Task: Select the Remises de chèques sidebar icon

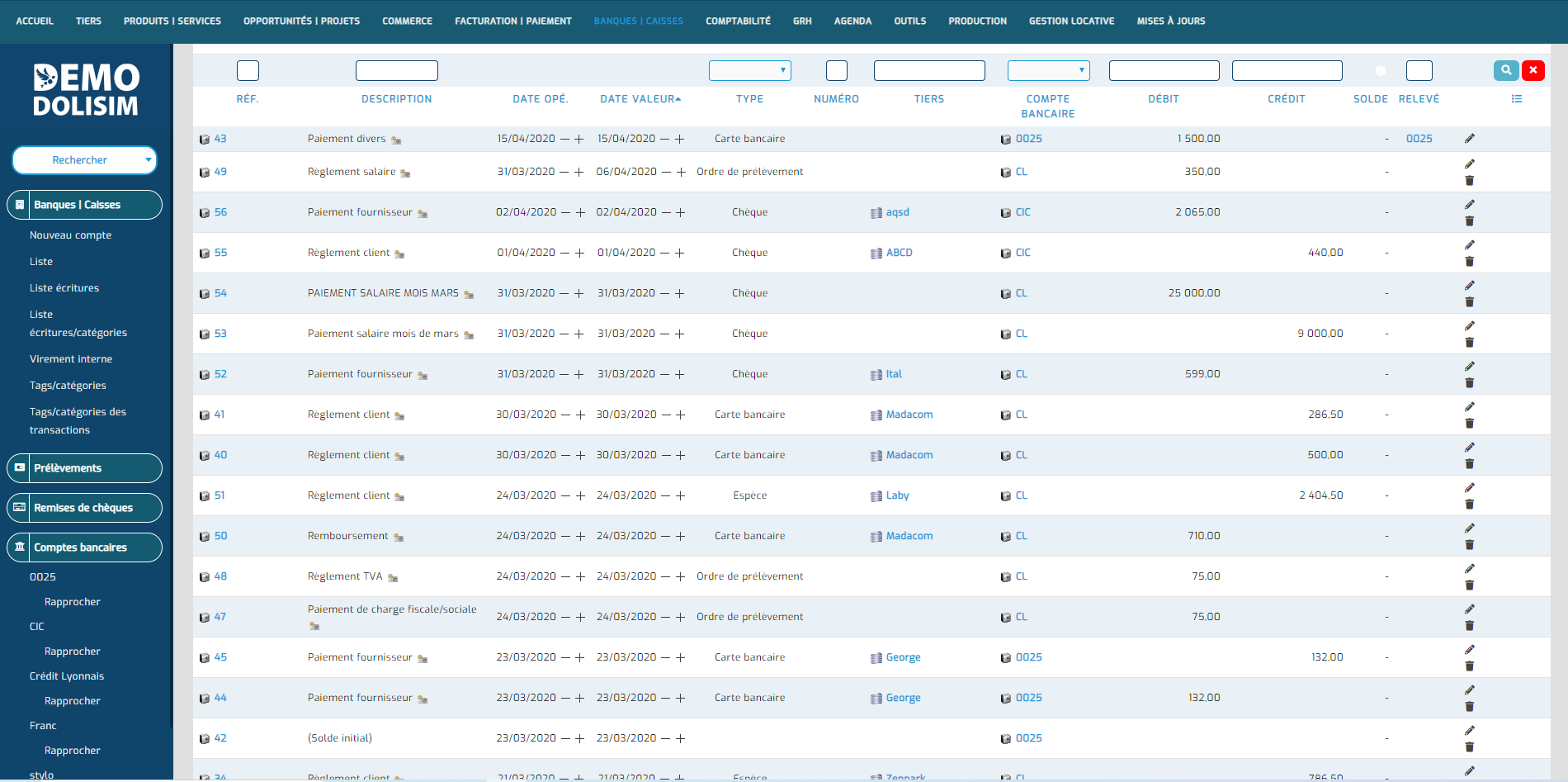Action: click(x=20, y=508)
